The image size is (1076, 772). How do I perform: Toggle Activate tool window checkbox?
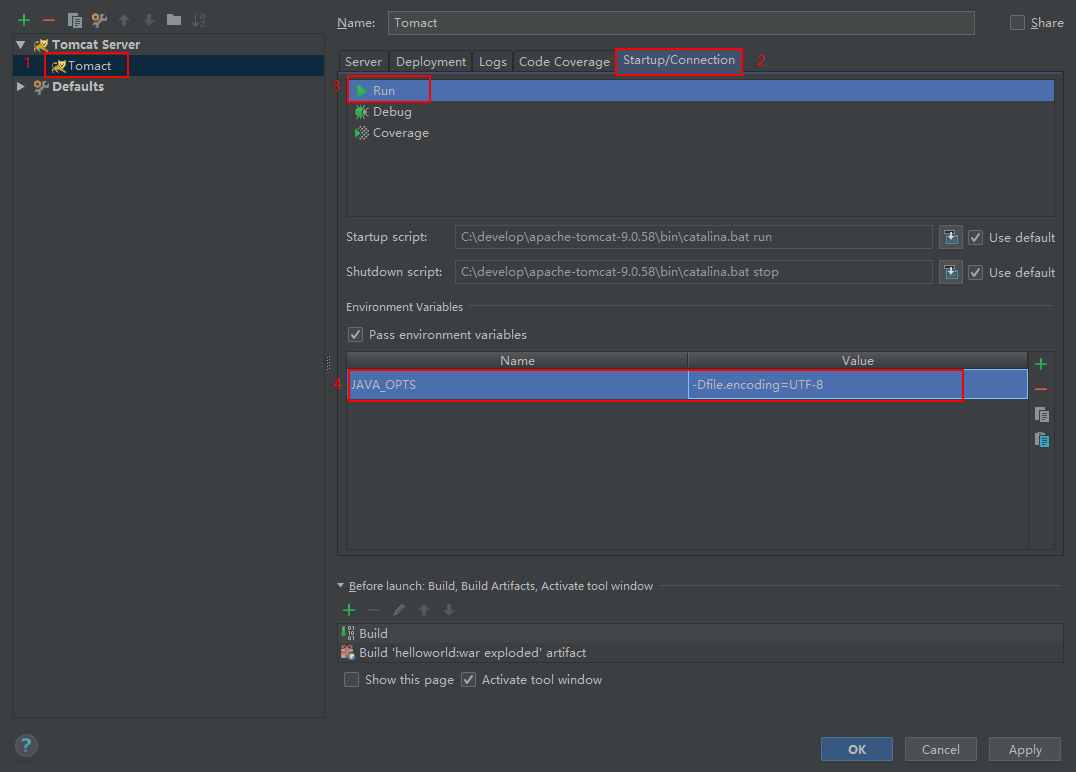tap(469, 680)
